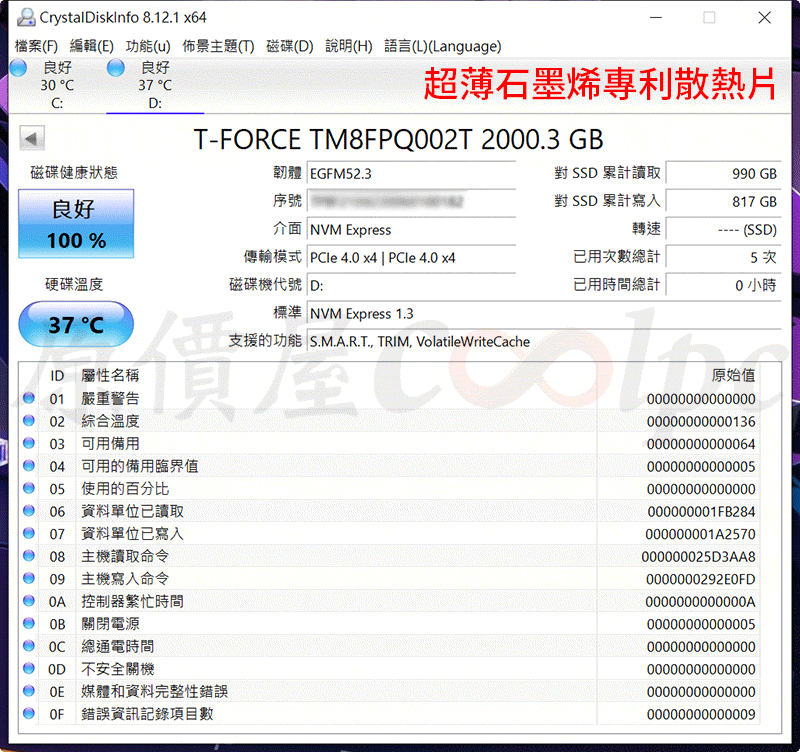Click the transfer mode field PCIe 4.0 x4
The height and width of the screenshot is (752, 800).
coord(411,258)
